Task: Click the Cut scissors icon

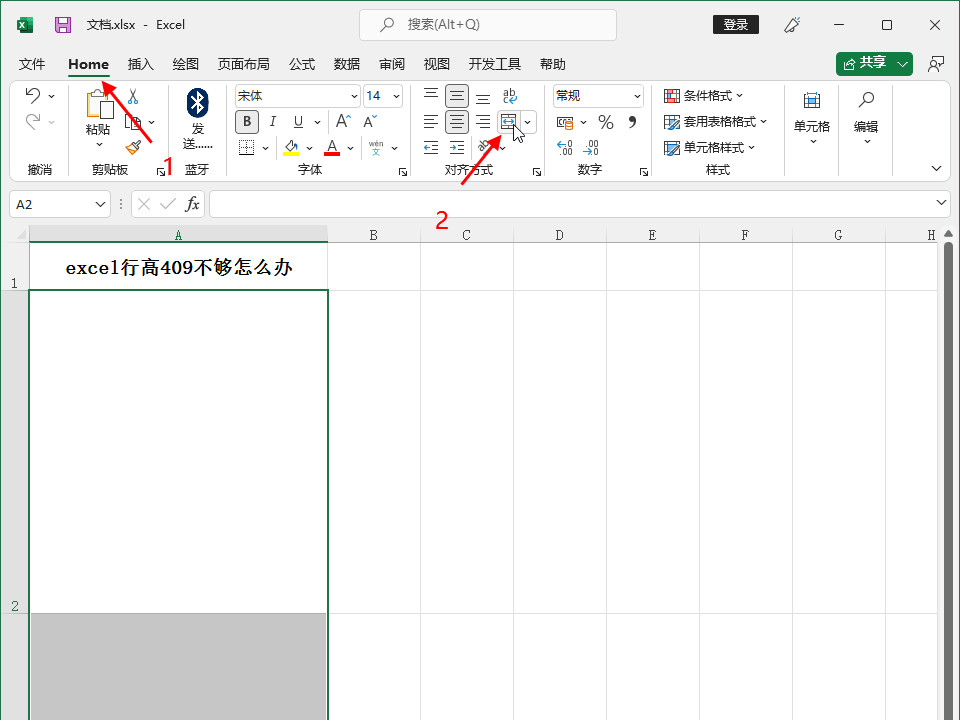Action: pos(133,97)
